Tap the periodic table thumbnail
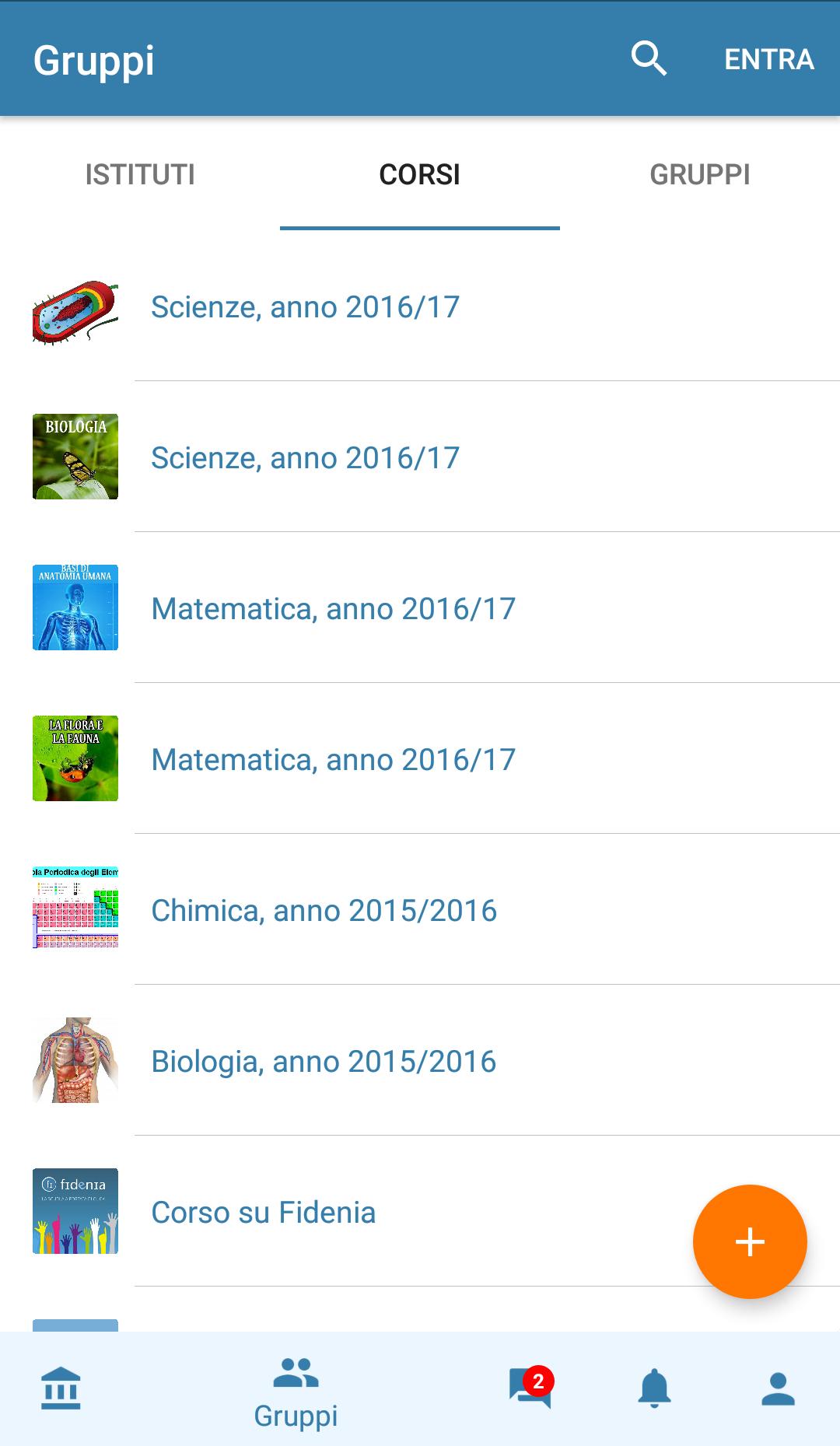The image size is (840, 1446). click(75, 909)
